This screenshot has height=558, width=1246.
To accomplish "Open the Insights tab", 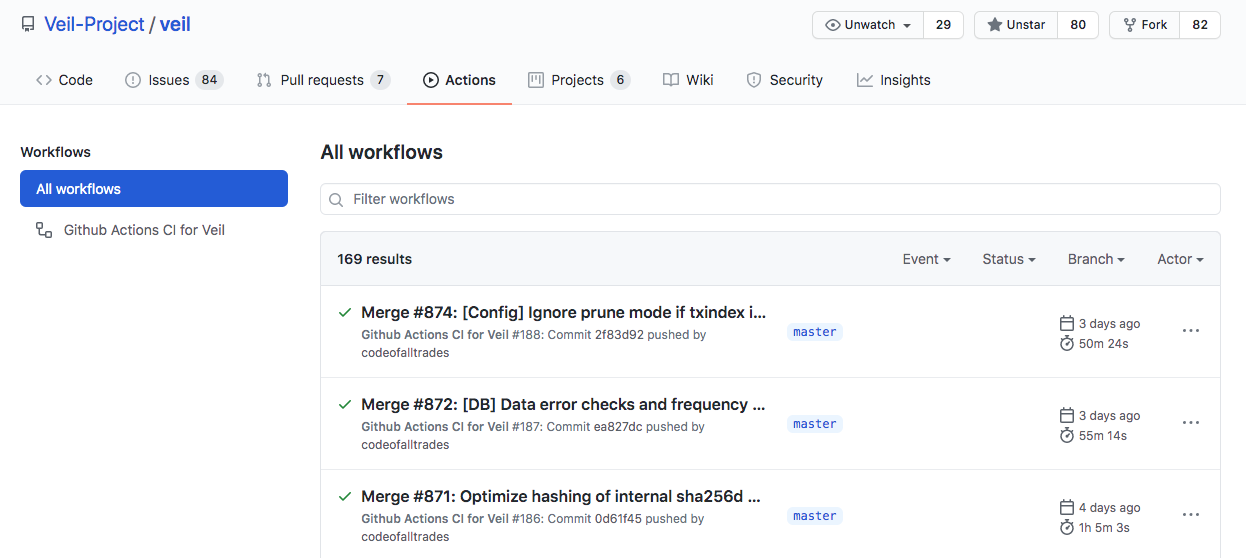I will pyautogui.click(x=893, y=80).
